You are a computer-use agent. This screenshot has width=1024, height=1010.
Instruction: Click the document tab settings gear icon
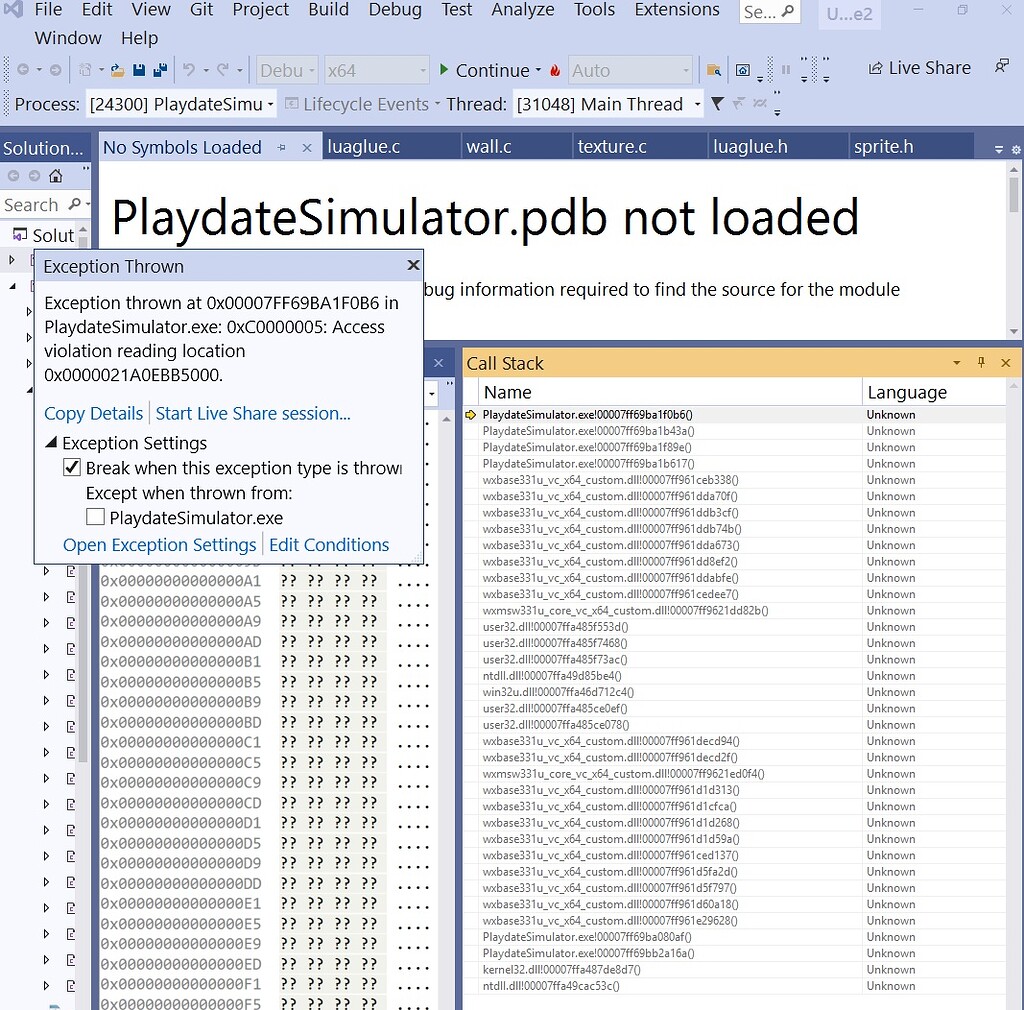[1016, 150]
